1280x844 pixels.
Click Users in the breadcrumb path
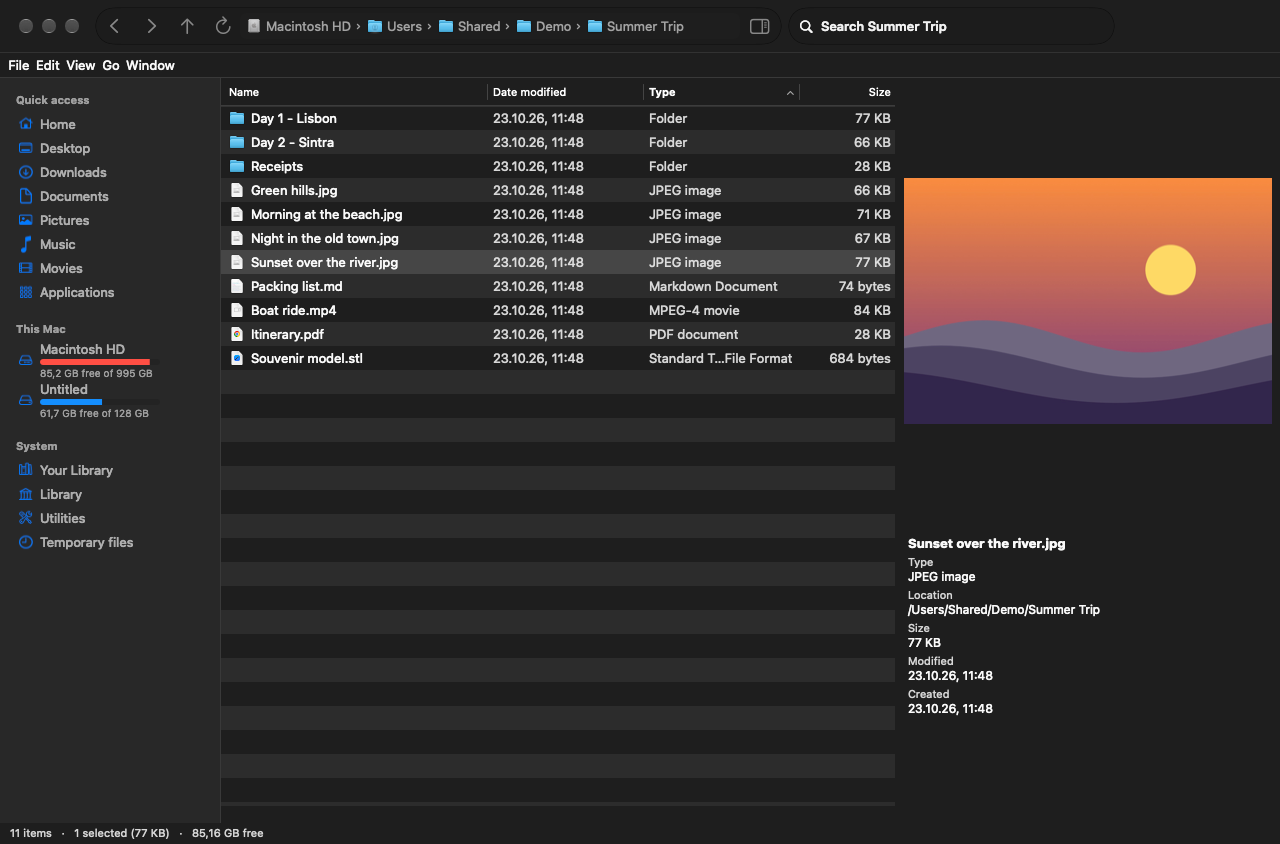[395, 26]
